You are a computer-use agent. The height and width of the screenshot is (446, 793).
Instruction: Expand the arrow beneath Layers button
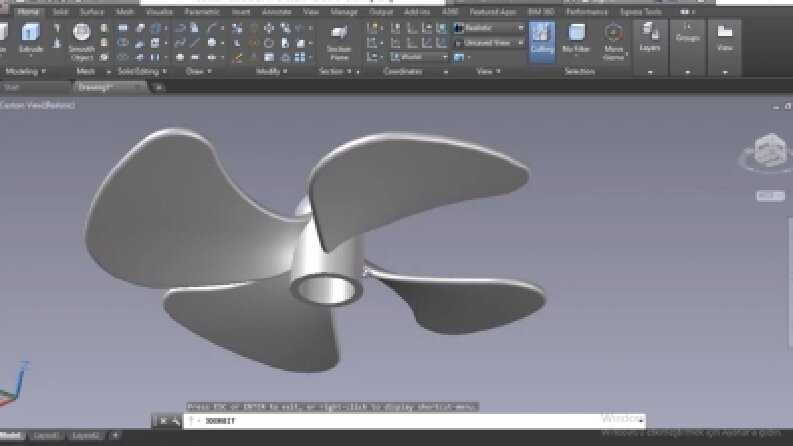[650, 72]
